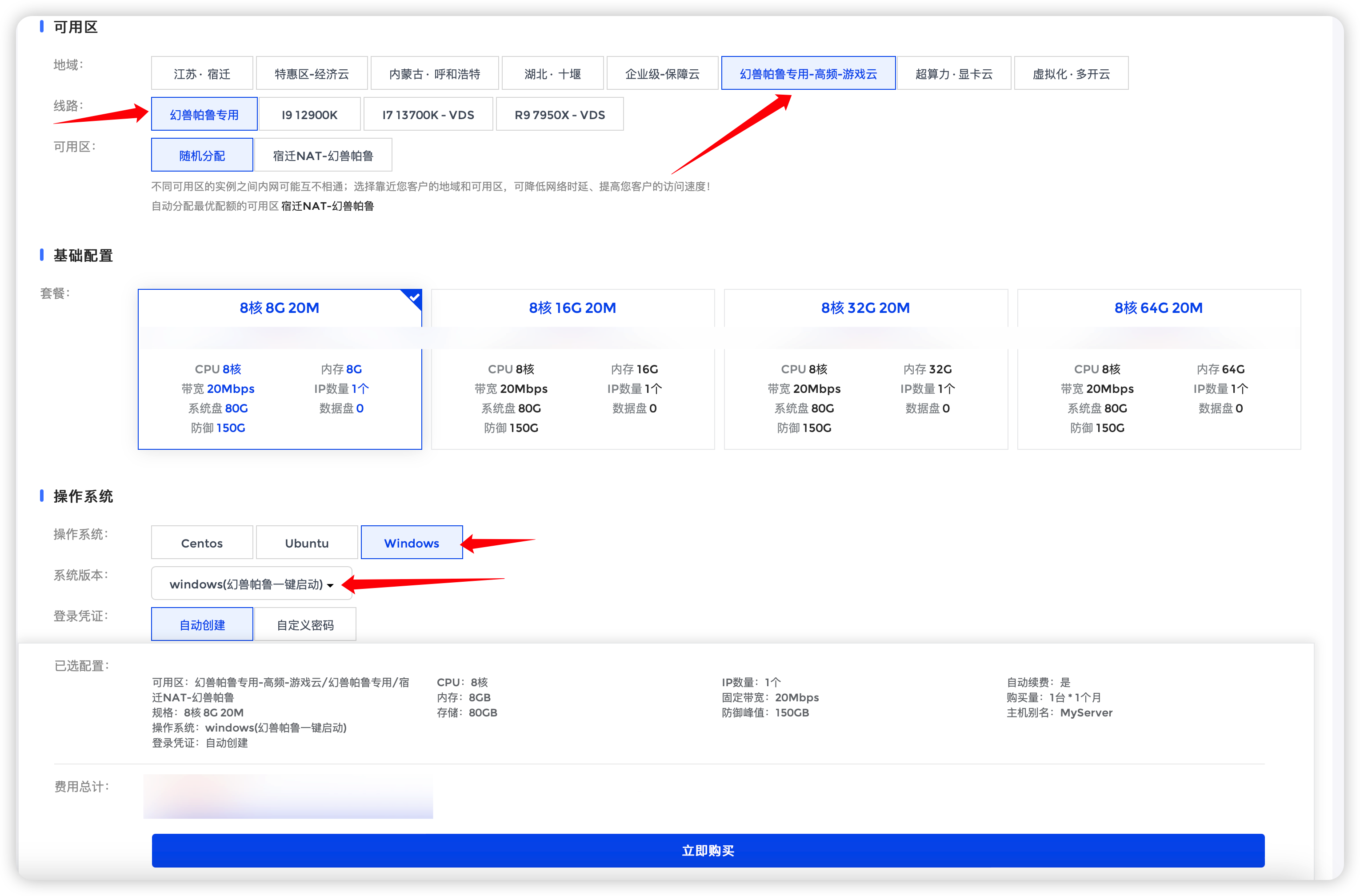The width and height of the screenshot is (1360, 896).
Task: Pick the 湖北·十堰 region option
Action: pyautogui.click(x=552, y=74)
